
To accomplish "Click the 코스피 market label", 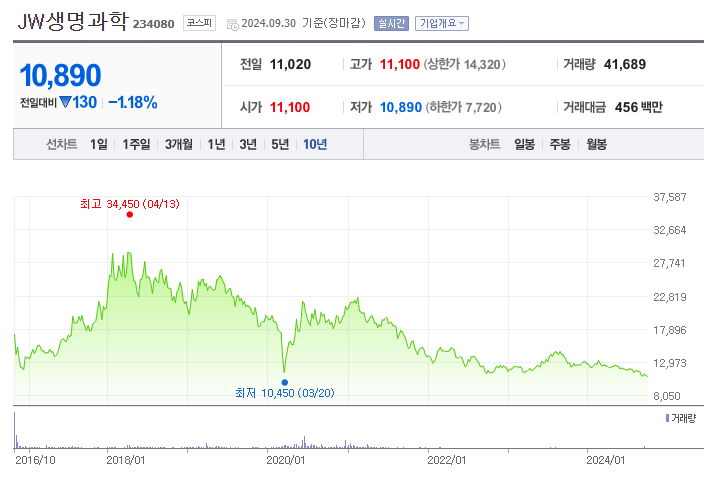I will point(199,23).
